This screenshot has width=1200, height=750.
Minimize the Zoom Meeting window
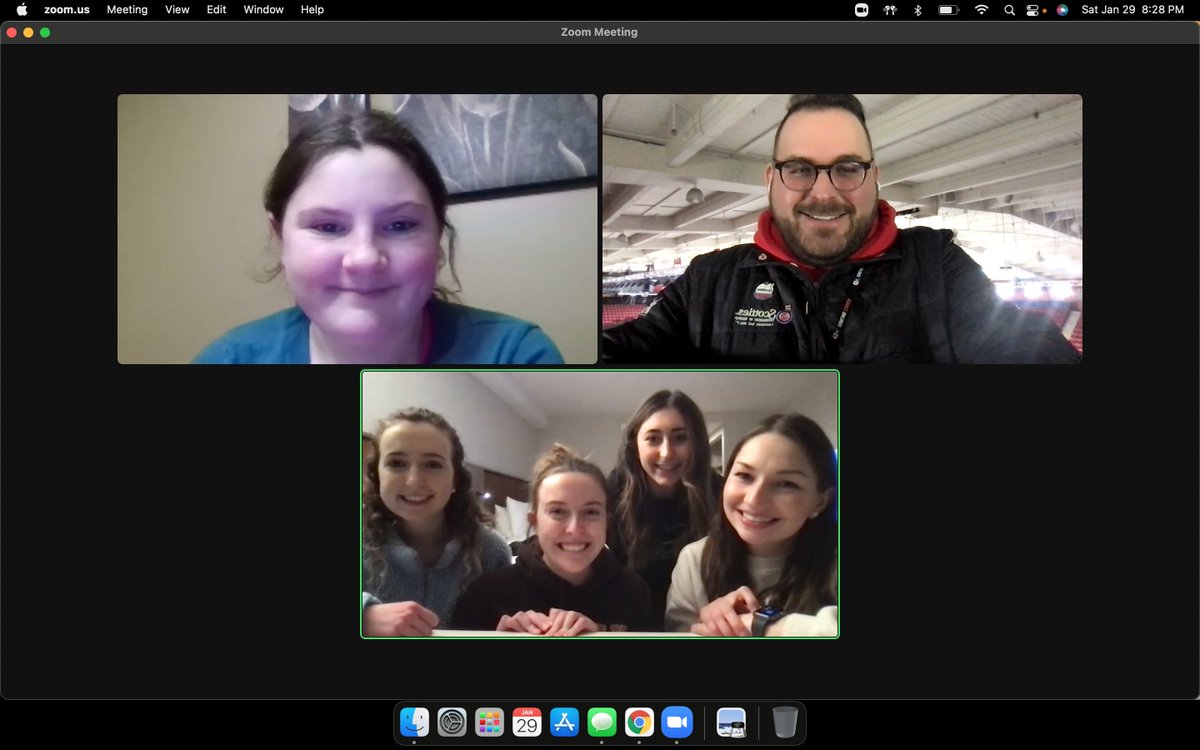tap(28, 32)
